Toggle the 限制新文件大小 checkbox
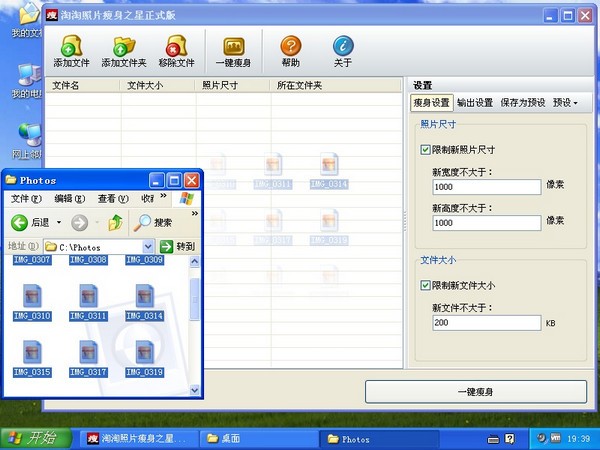Screen dimensions: 600x450 click(426, 285)
